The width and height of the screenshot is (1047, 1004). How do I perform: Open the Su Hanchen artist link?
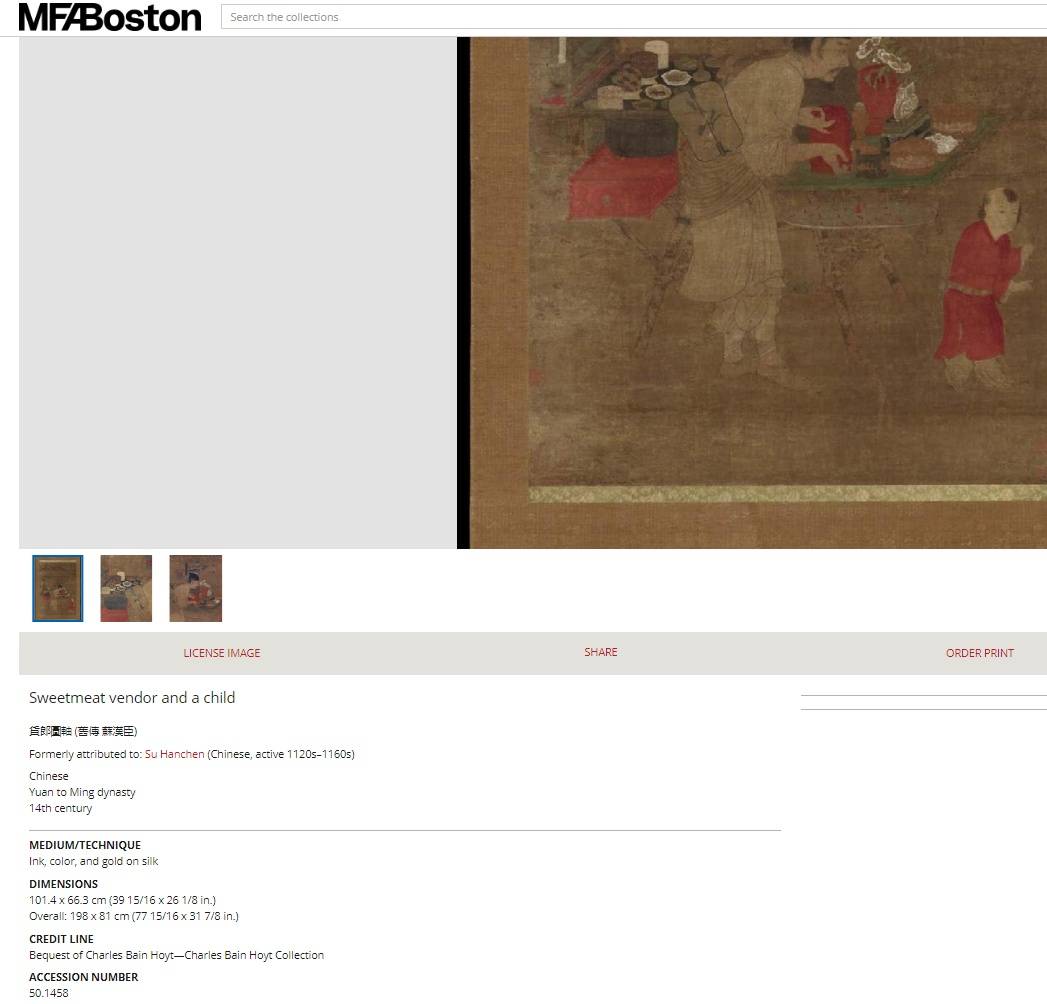(174, 754)
